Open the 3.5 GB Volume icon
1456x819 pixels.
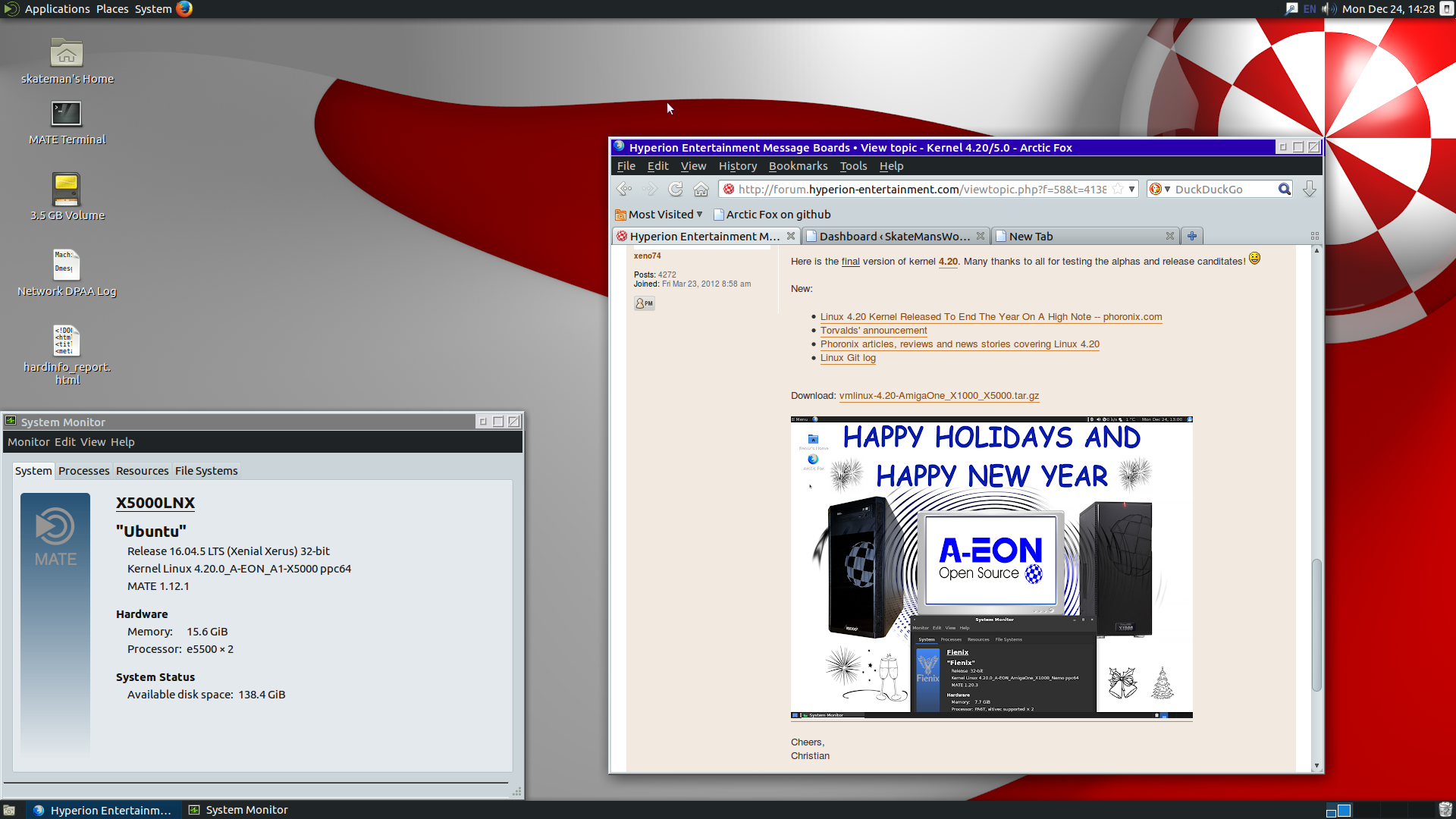[x=67, y=190]
